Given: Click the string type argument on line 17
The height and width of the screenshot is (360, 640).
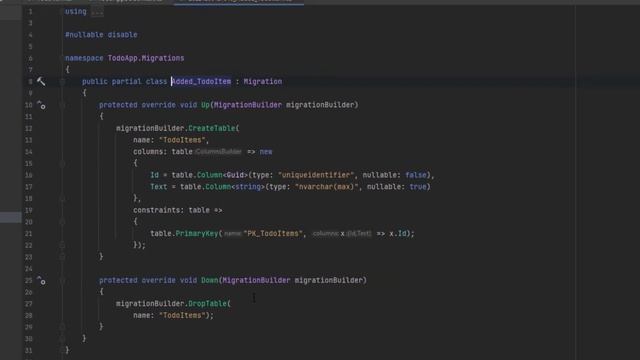Looking at the screenshot, I should point(248,187).
